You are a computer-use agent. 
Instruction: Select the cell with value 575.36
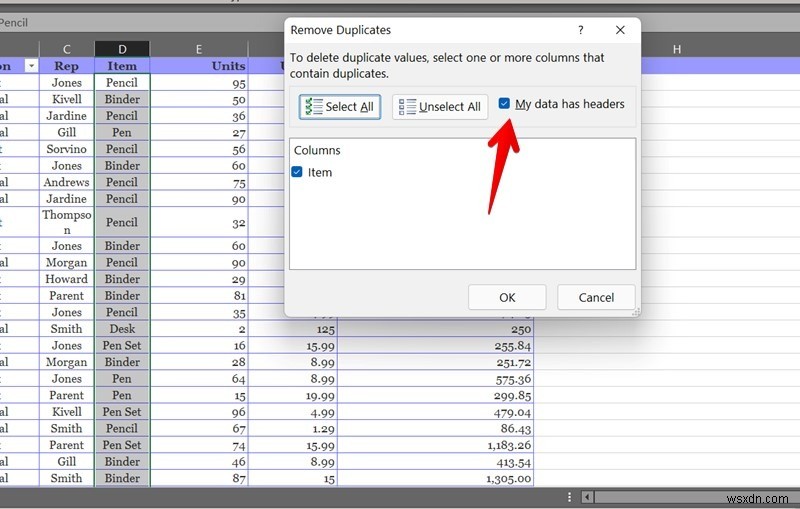coord(435,379)
